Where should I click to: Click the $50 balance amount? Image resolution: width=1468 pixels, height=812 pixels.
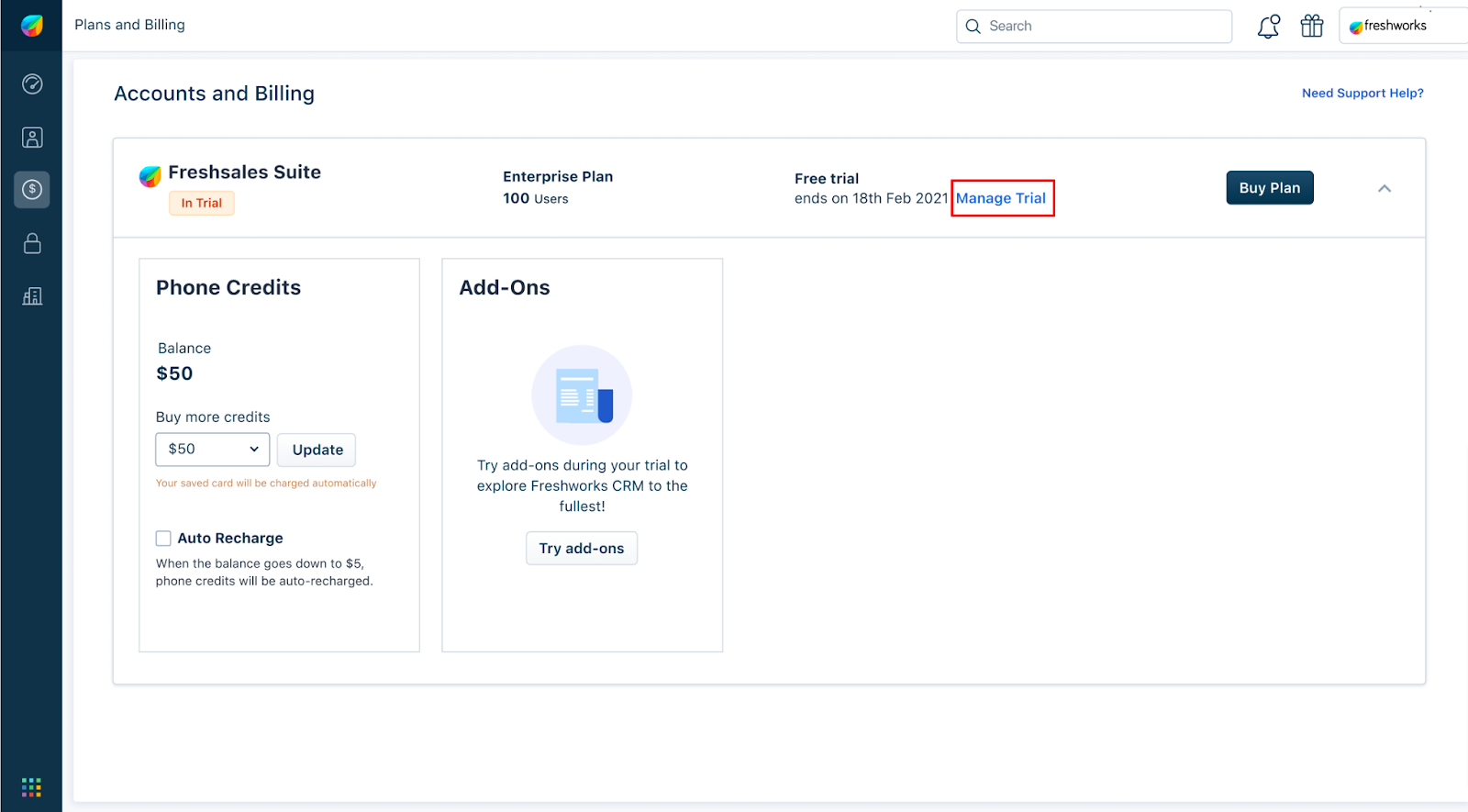(174, 373)
